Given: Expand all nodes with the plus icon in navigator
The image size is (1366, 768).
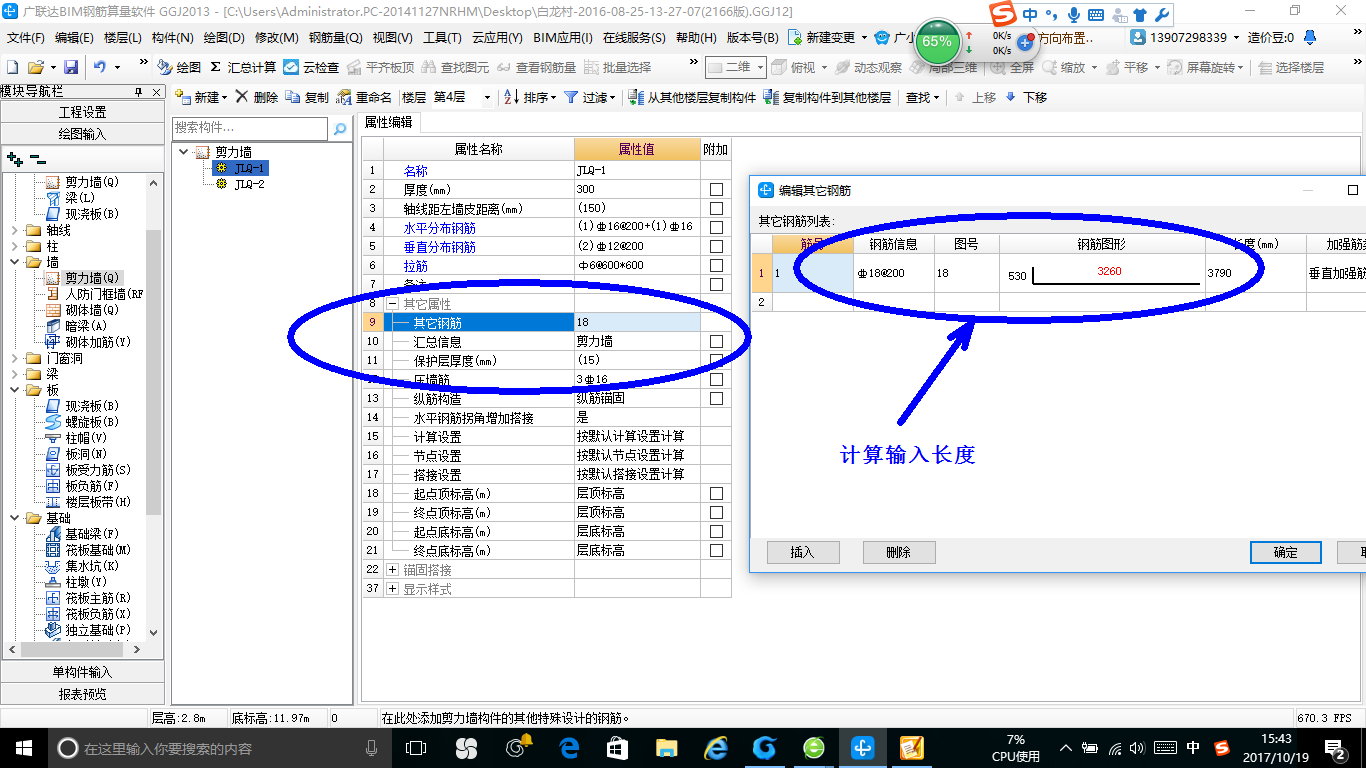Looking at the screenshot, I should [14, 158].
